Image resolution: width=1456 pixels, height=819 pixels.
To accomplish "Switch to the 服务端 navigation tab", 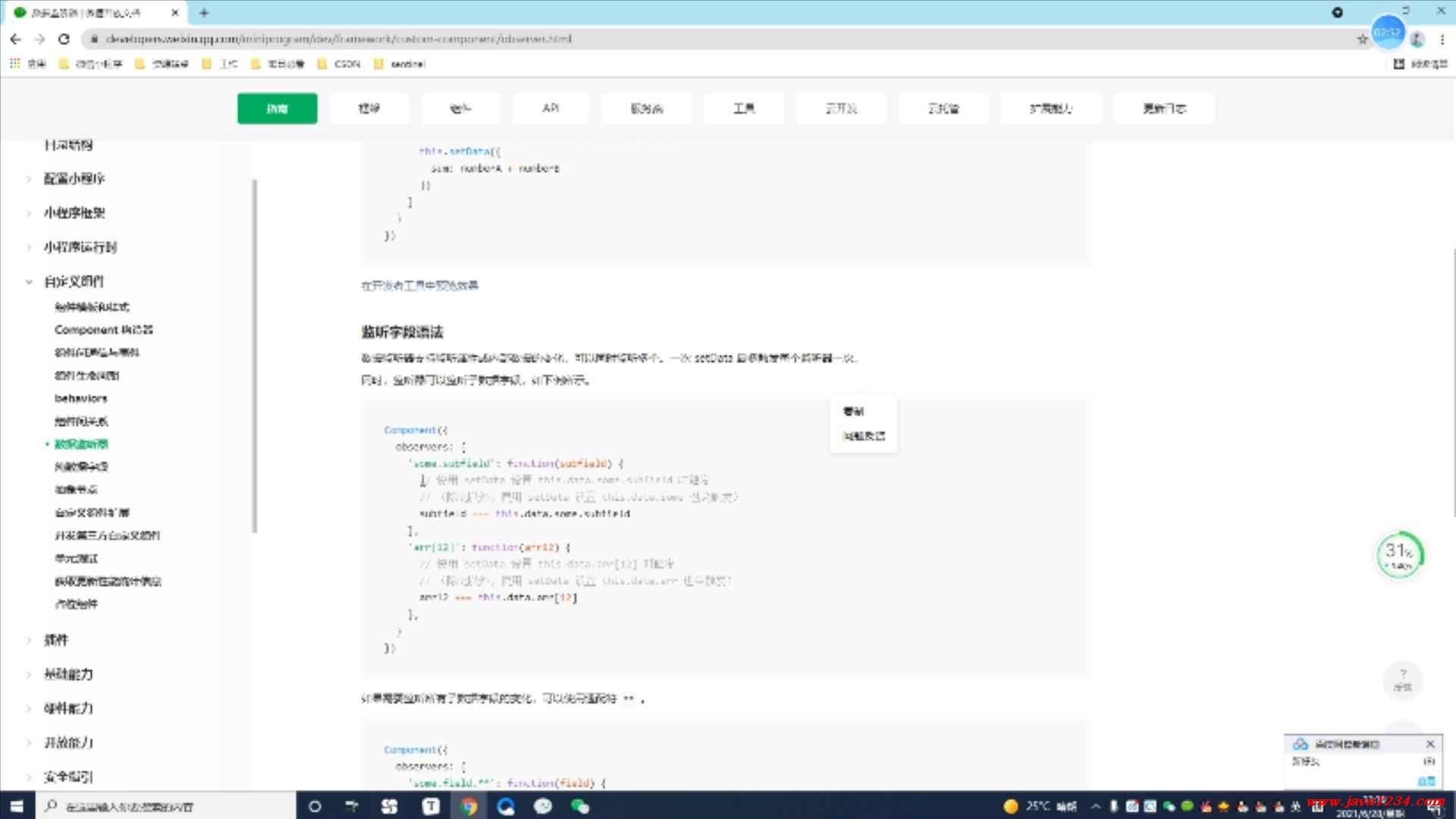I will [646, 108].
